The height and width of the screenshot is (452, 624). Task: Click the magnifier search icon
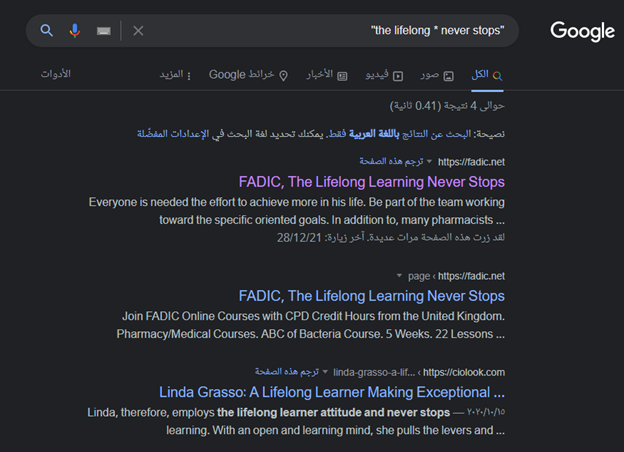pyautogui.click(x=46, y=31)
